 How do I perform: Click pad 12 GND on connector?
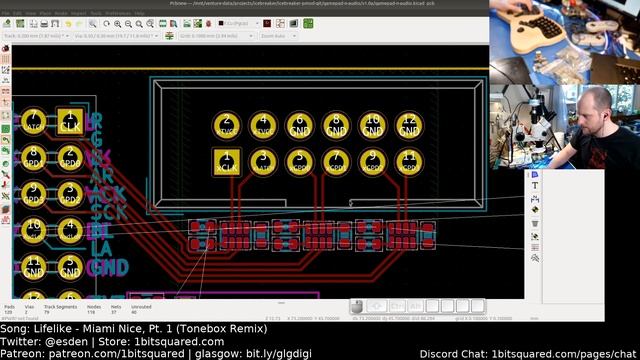pyautogui.click(x=409, y=125)
